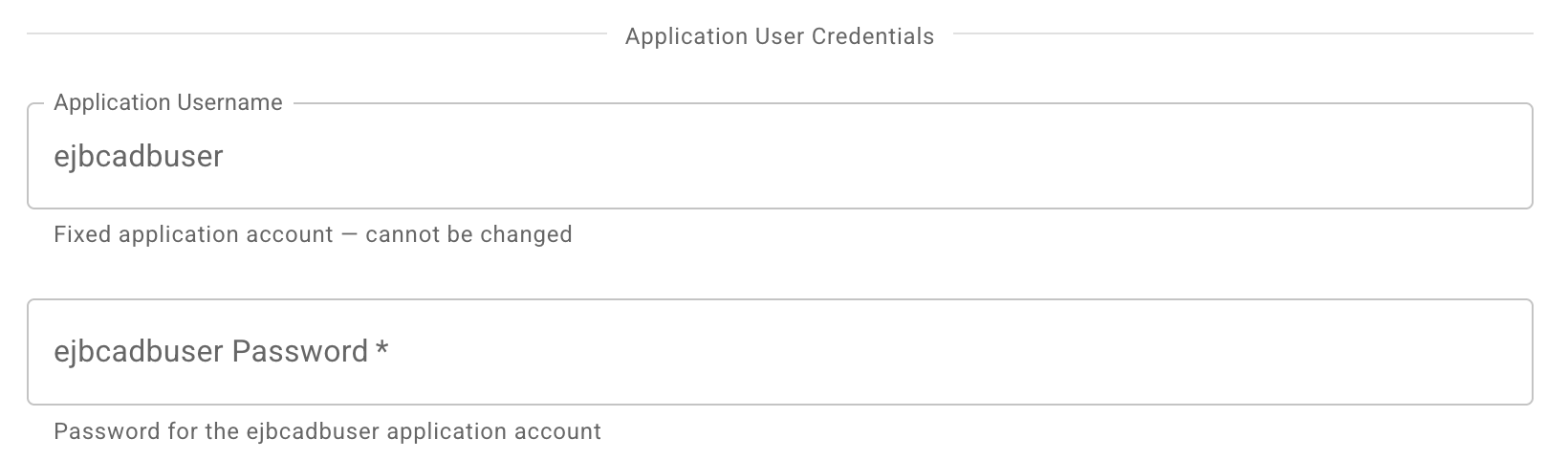
Task: Focus the ejbcadbuser Password field
Action: (779, 352)
